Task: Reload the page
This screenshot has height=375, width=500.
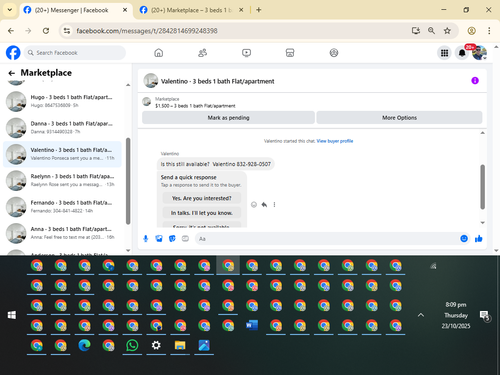Action: pyautogui.click(x=46, y=31)
